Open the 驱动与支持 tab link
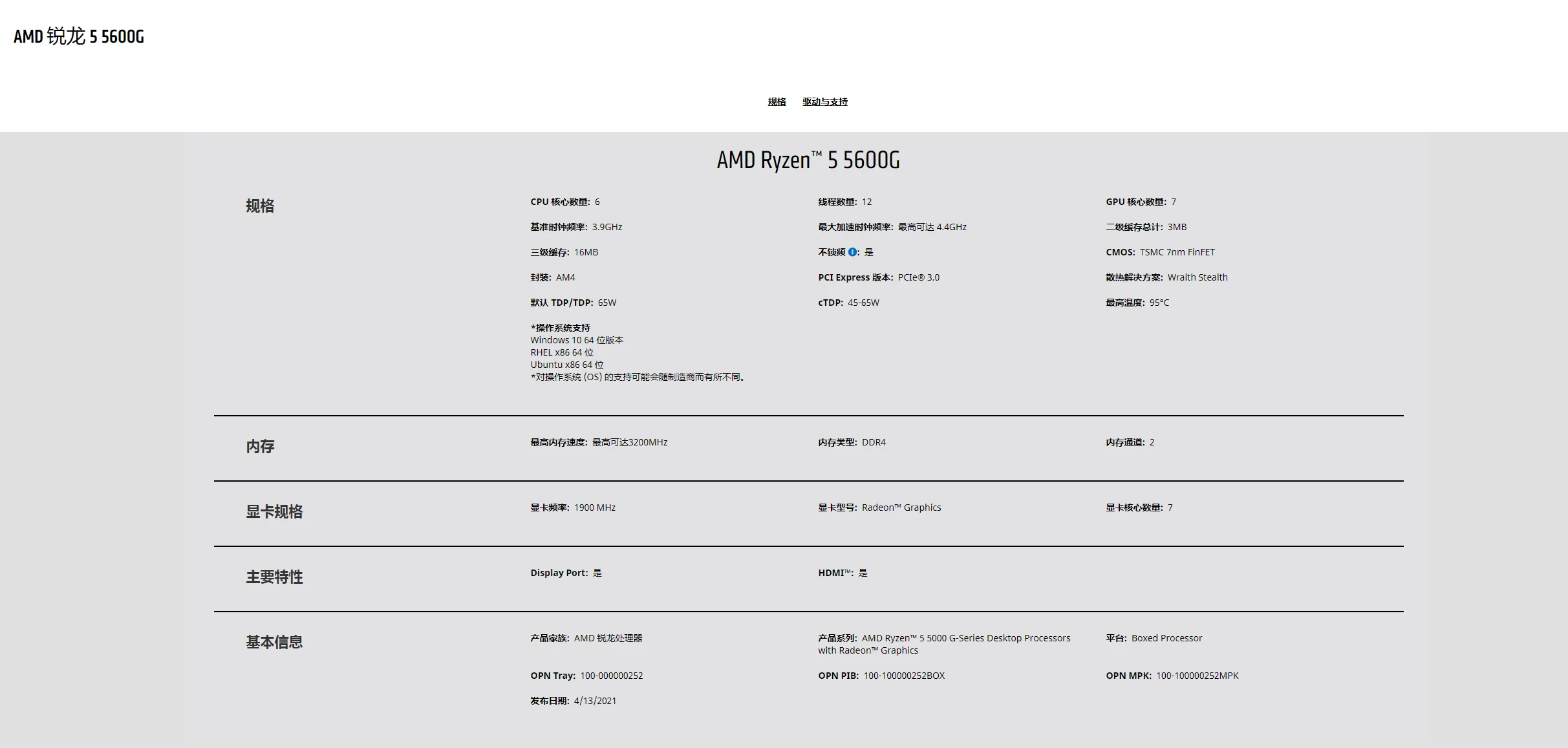Image resolution: width=1568 pixels, height=748 pixels. [824, 102]
